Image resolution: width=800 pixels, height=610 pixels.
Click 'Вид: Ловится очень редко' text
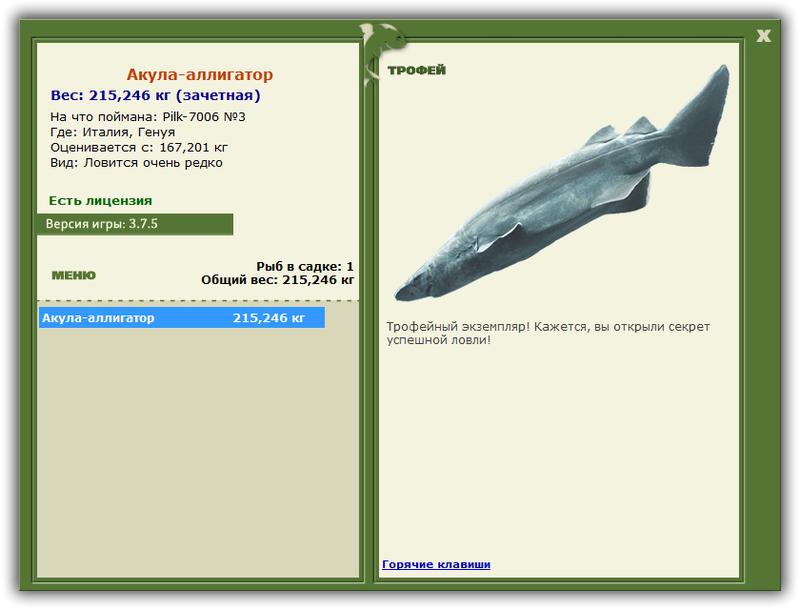coord(136,163)
